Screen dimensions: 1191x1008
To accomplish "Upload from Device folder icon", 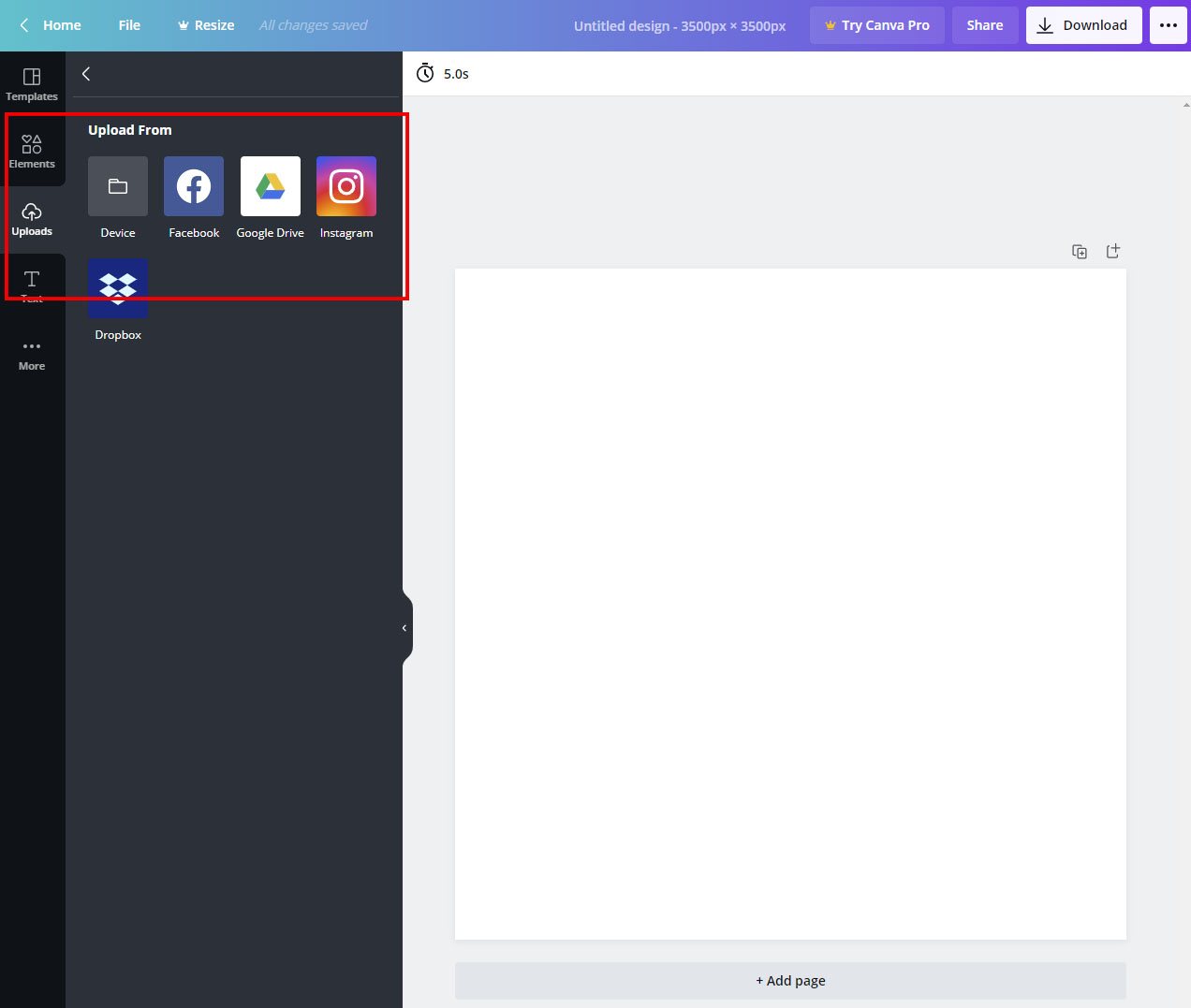I will [118, 186].
